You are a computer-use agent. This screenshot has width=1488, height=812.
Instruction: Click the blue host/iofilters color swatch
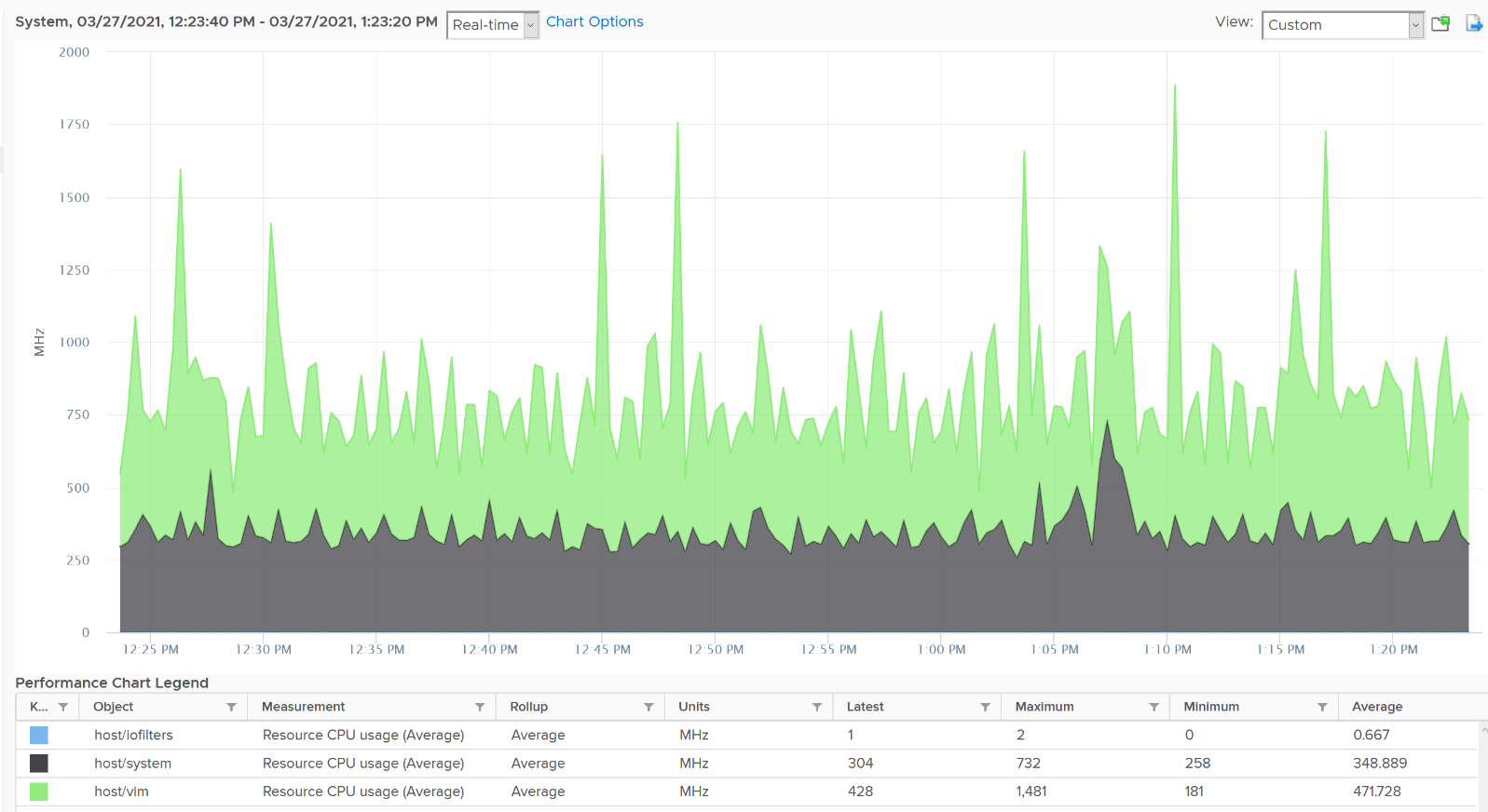(38, 735)
